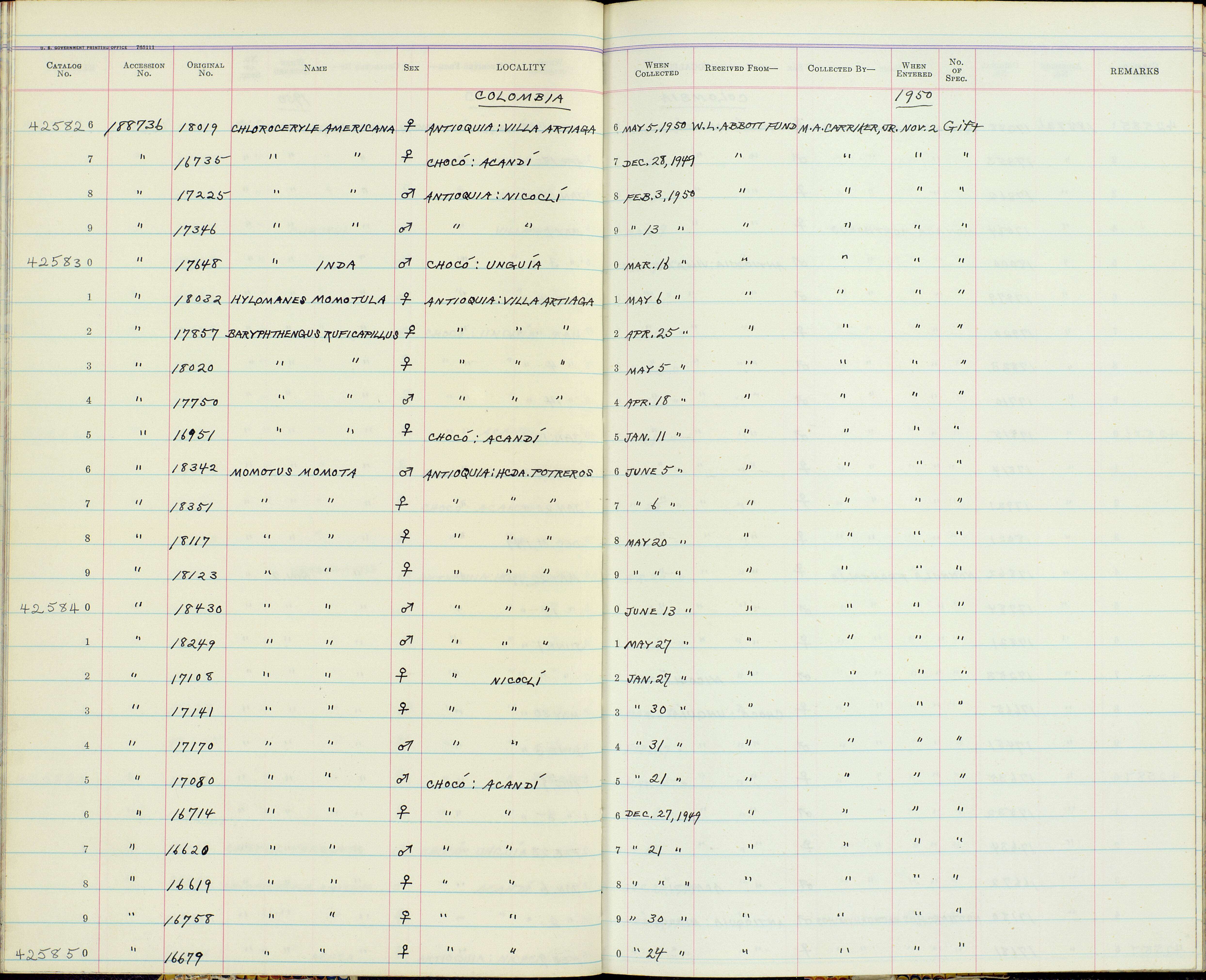Image resolution: width=1206 pixels, height=980 pixels.
Task: Click the 'Accession No.' column header
Action: (144, 69)
